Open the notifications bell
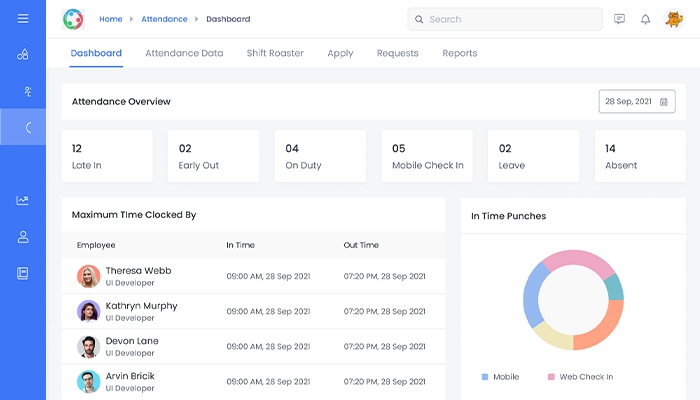Image resolution: width=700 pixels, height=400 pixels. (x=645, y=19)
